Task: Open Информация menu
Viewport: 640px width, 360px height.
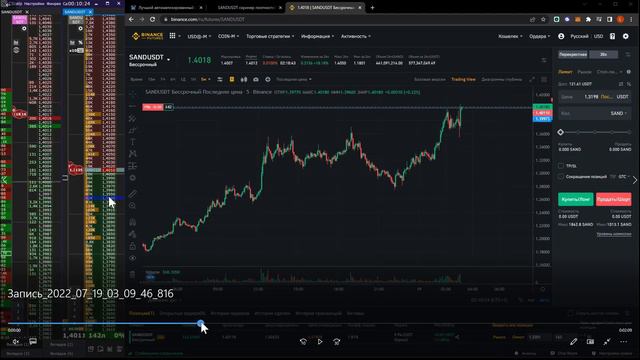Action: (x=317, y=36)
